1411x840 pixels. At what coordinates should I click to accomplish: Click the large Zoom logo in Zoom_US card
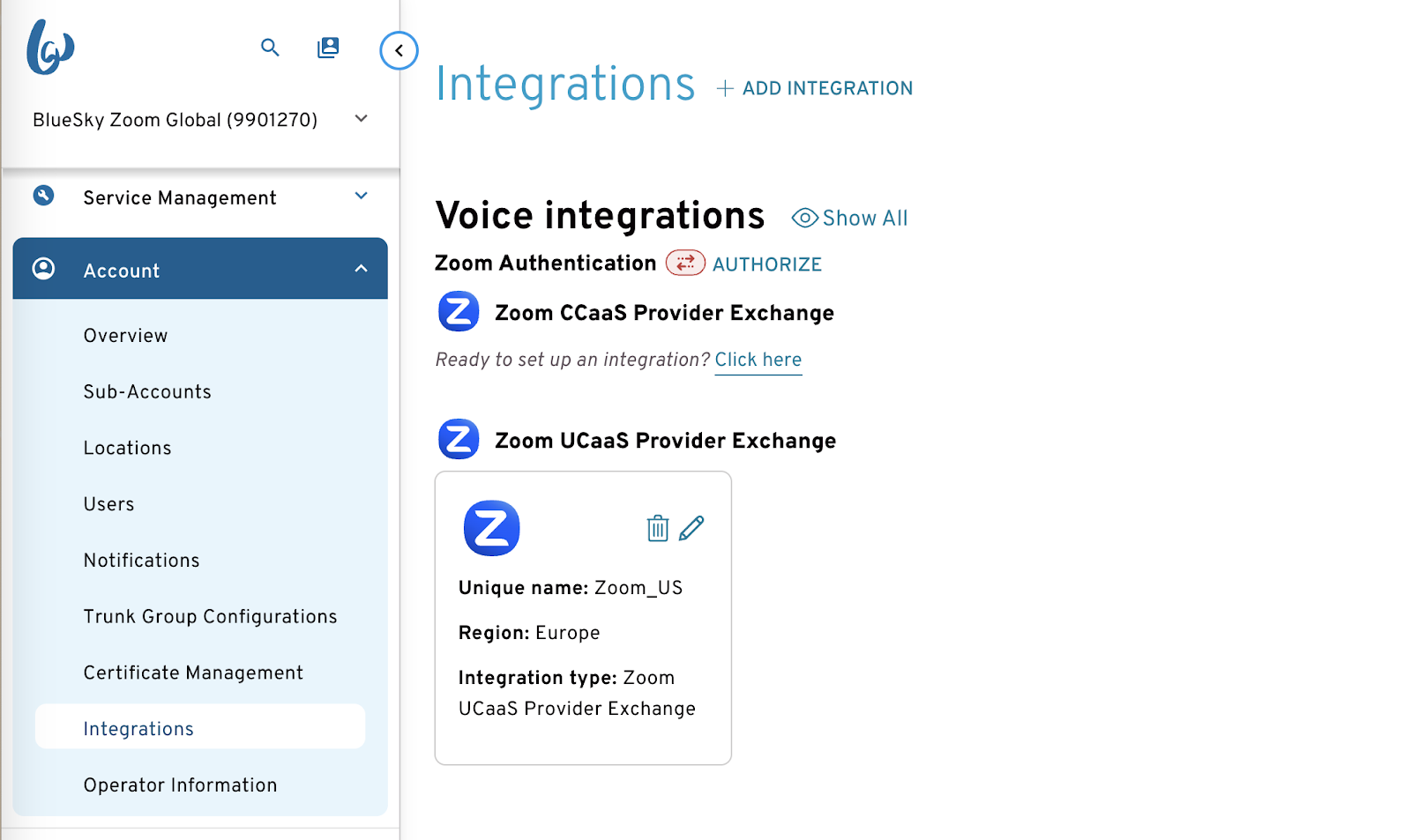point(492,528)
